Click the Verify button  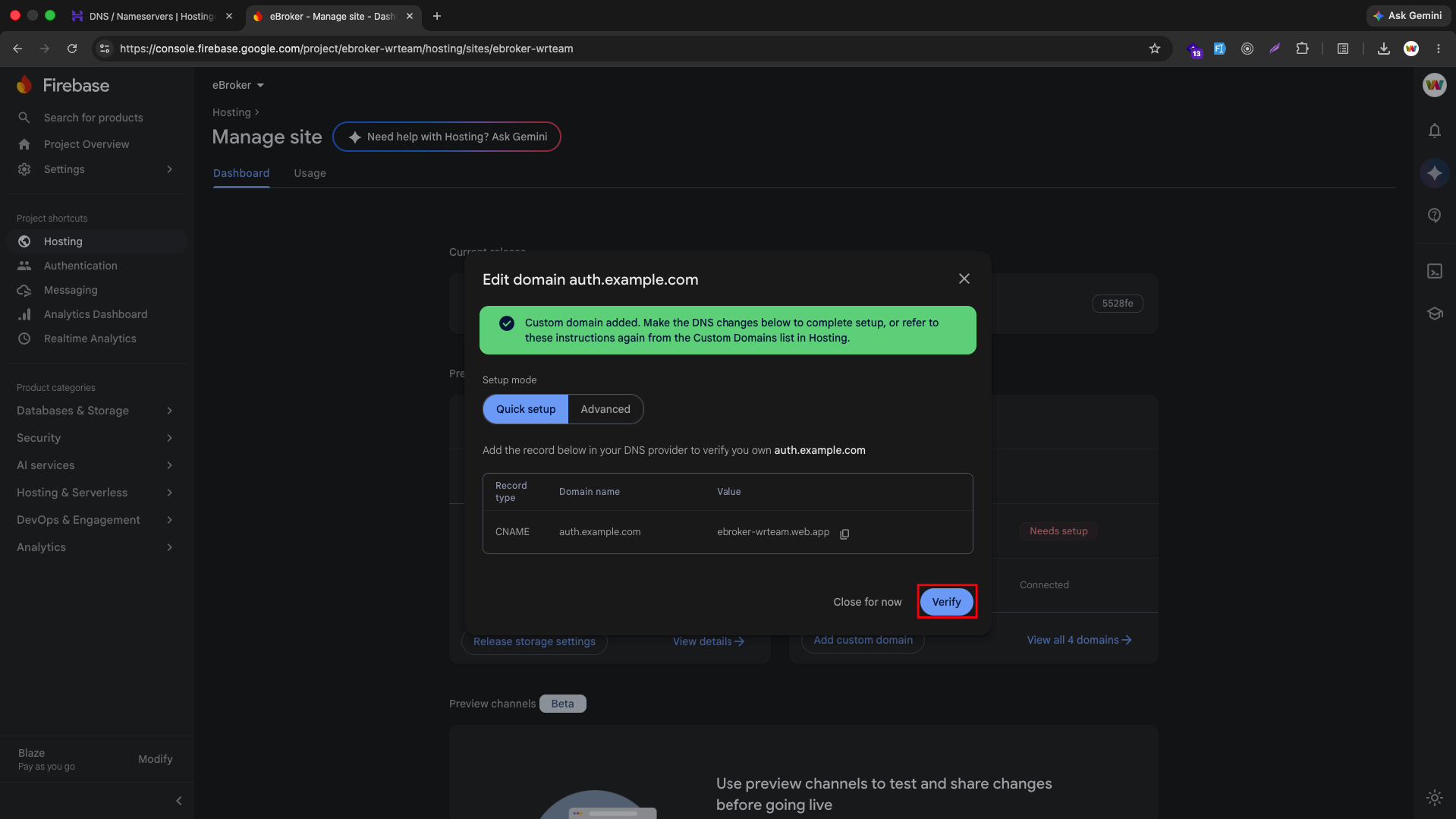(946, 601)
